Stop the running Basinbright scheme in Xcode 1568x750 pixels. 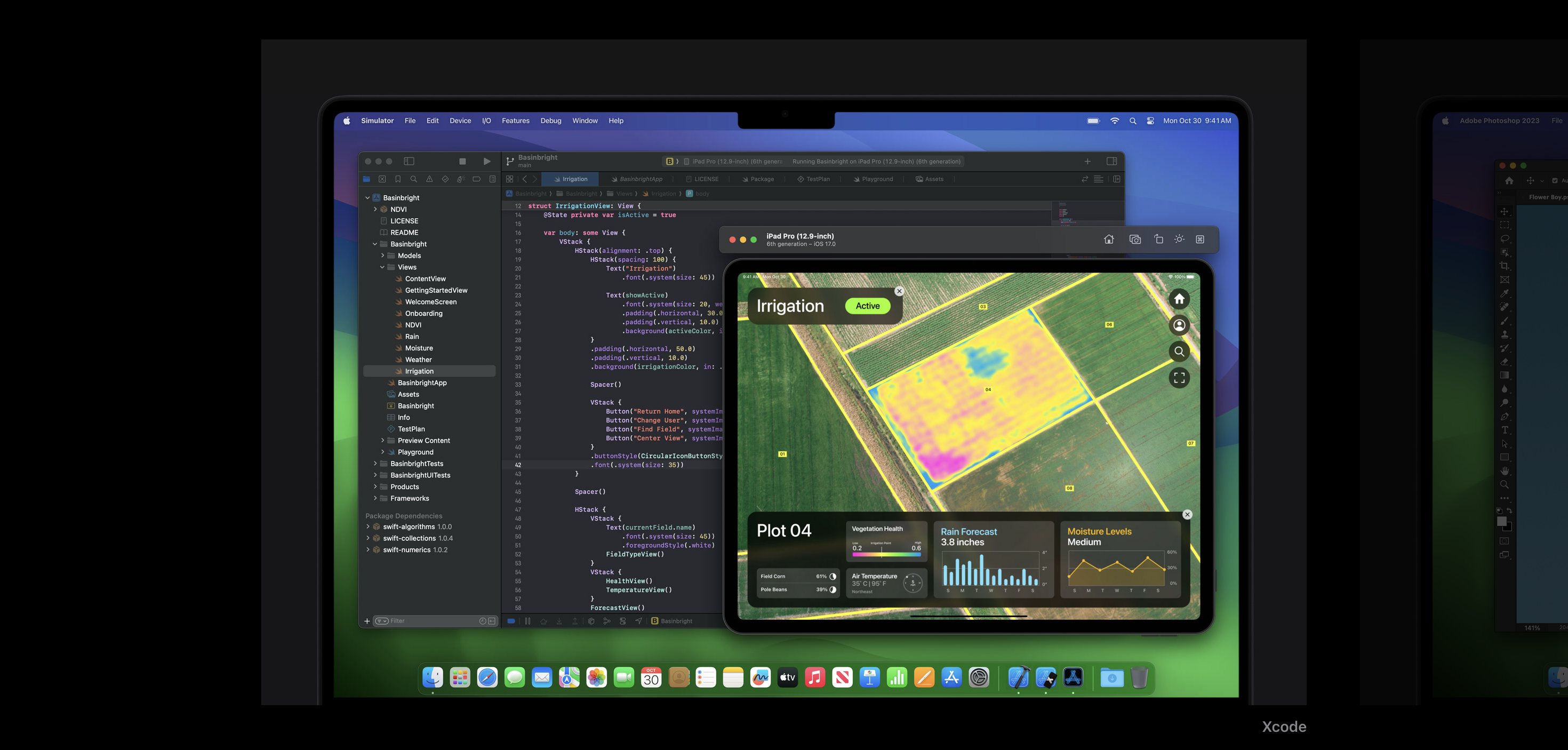pos(462,161)
